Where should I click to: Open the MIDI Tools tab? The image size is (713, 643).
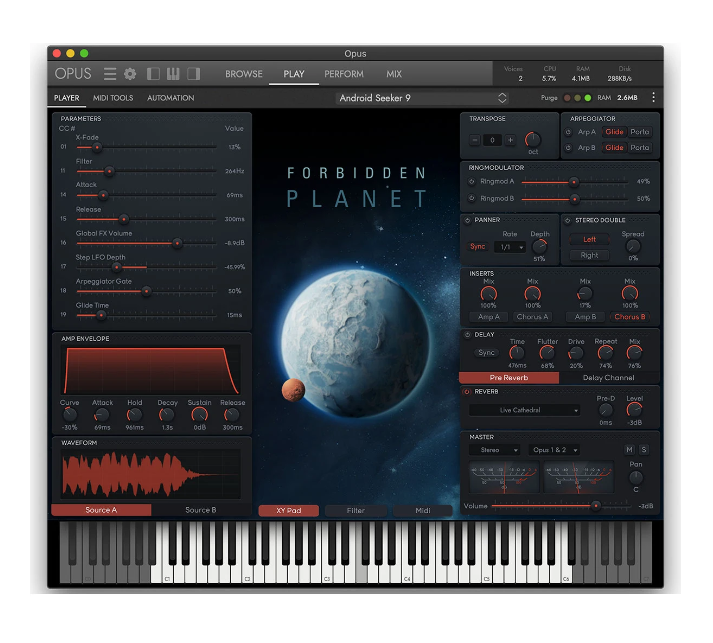click(x=113, y=98)
